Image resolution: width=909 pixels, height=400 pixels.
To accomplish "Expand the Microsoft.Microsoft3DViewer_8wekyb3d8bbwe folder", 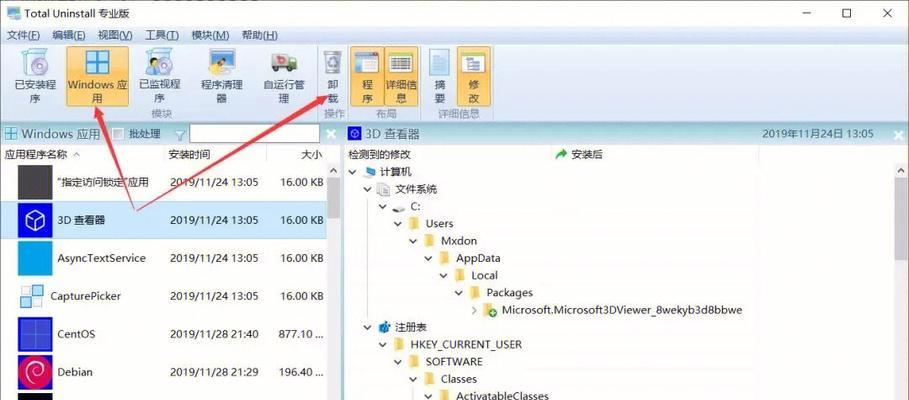I will point(474,310).
